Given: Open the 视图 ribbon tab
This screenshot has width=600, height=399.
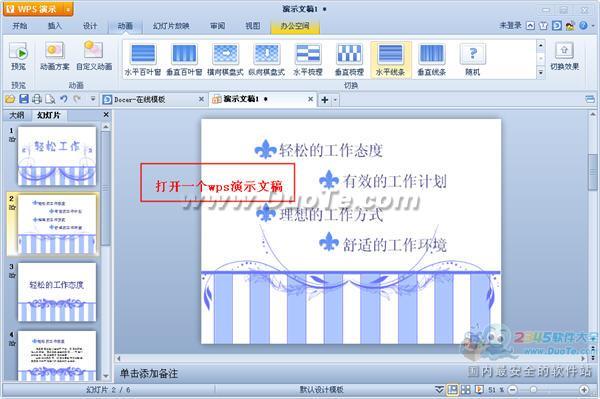Looking at the screenshot, I should click(x=253, y=26).
